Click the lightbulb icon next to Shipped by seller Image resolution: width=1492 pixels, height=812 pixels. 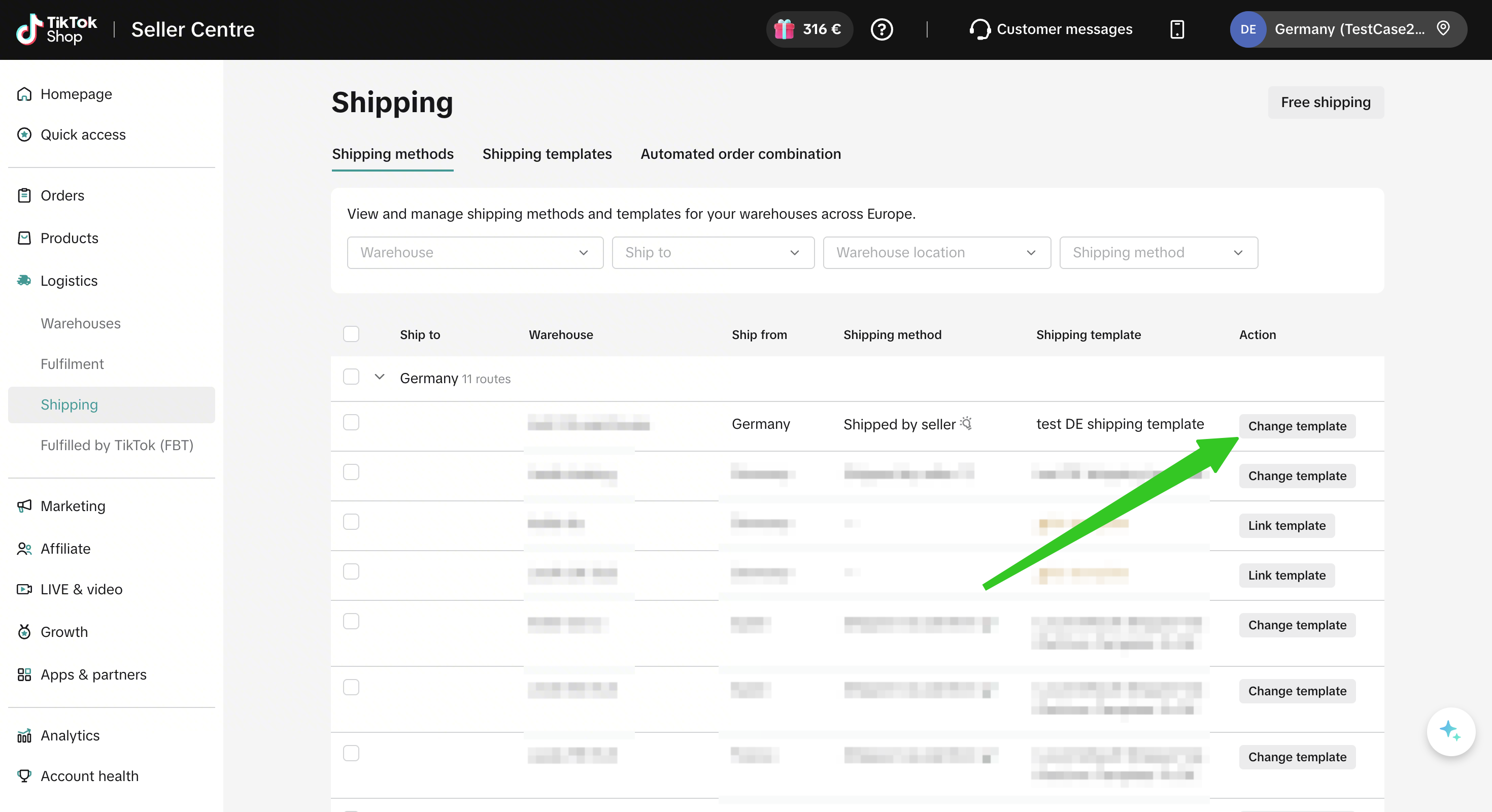point(966,423)
